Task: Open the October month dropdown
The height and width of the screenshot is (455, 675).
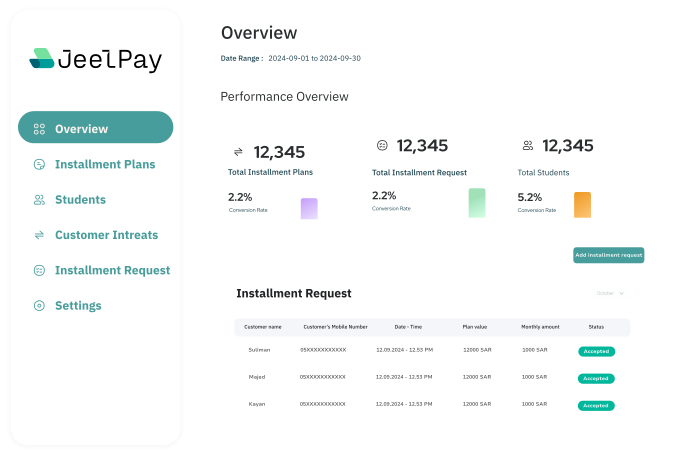Action: (x=610, y=293)
